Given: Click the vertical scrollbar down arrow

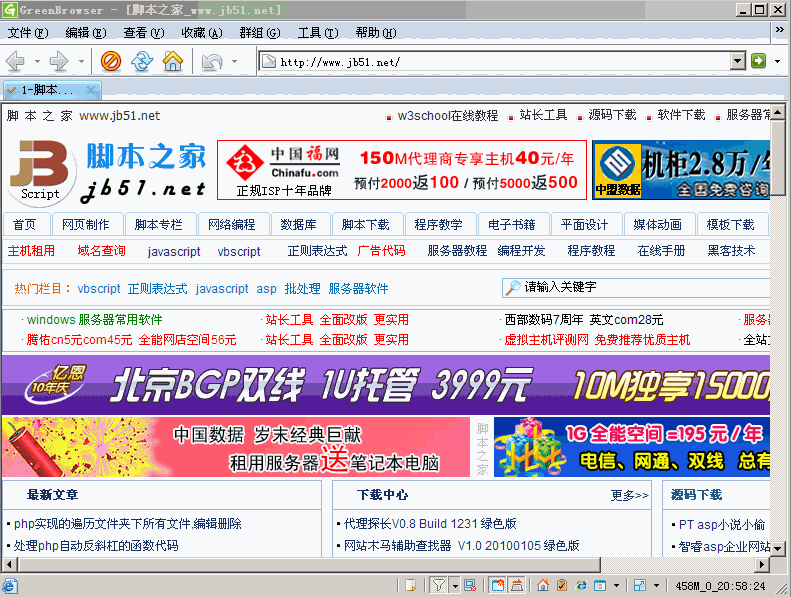Looking at the screenshot, I should [x=777, y=549].
